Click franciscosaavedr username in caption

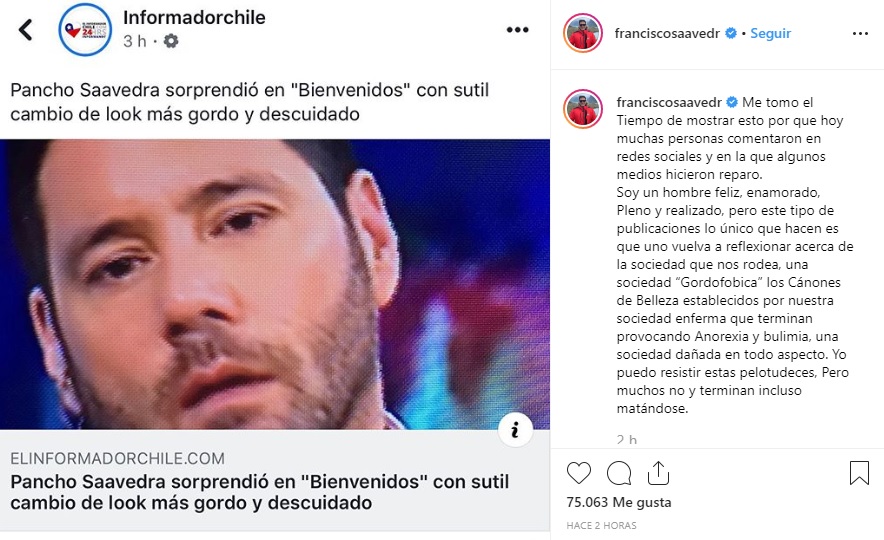click(x=669, y=102)
